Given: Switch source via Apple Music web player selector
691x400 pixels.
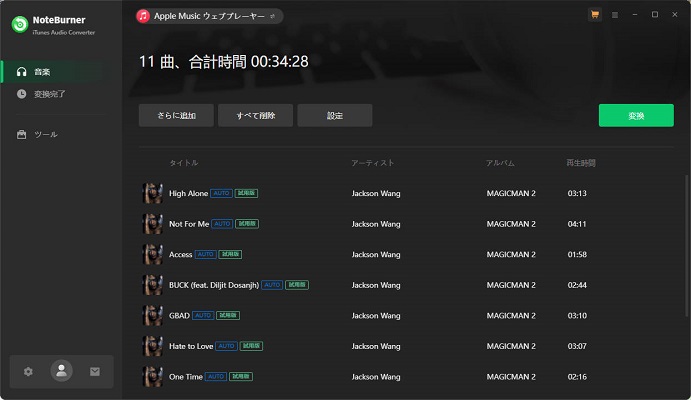Looking at the screenshot, I should coord(210,16).
